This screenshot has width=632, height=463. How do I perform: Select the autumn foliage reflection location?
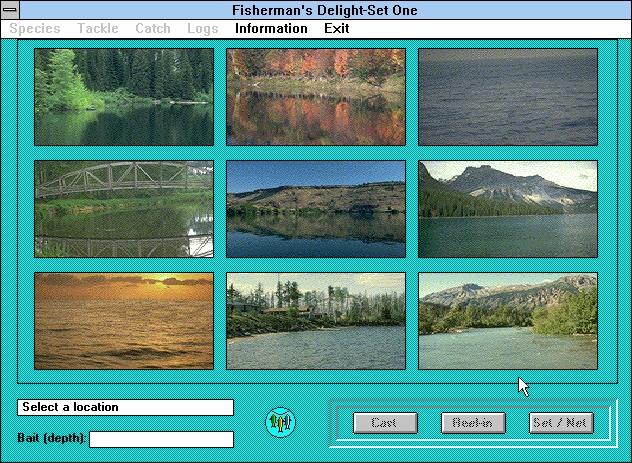[316, 97]
